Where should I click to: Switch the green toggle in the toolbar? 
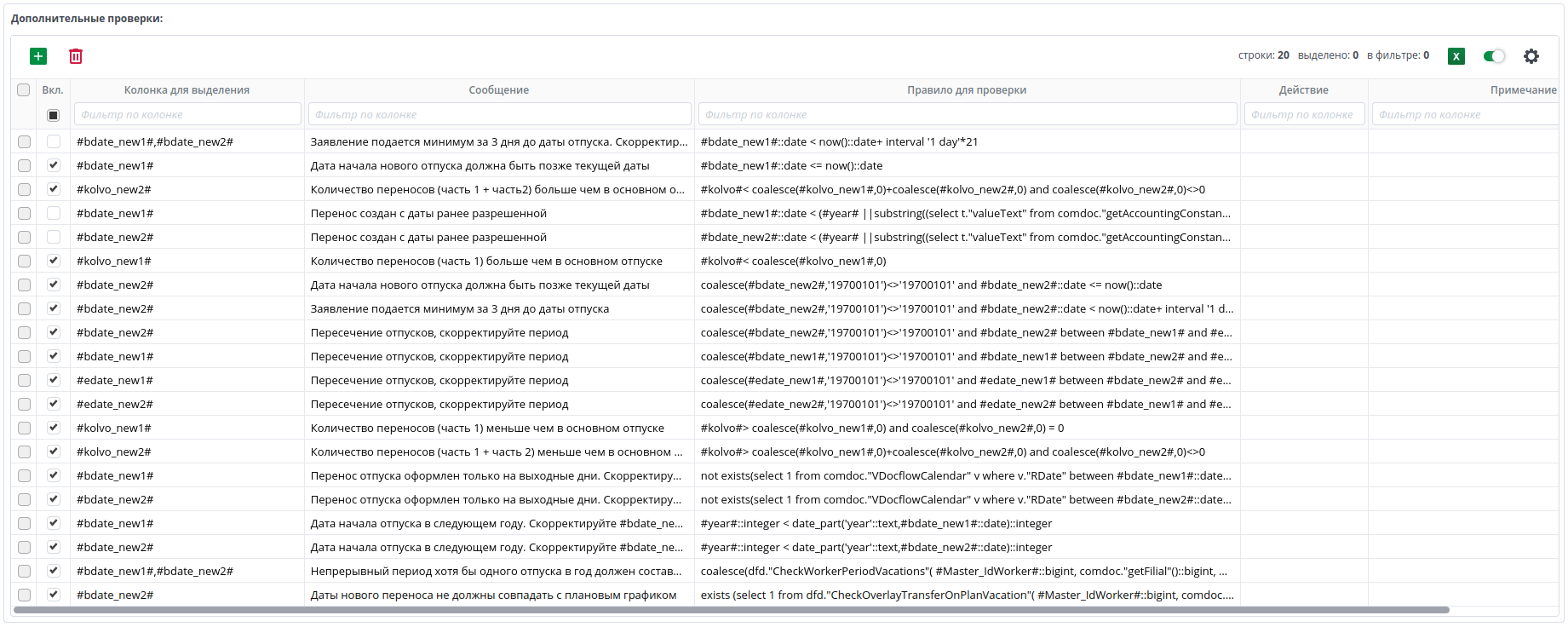point(1494,56)
